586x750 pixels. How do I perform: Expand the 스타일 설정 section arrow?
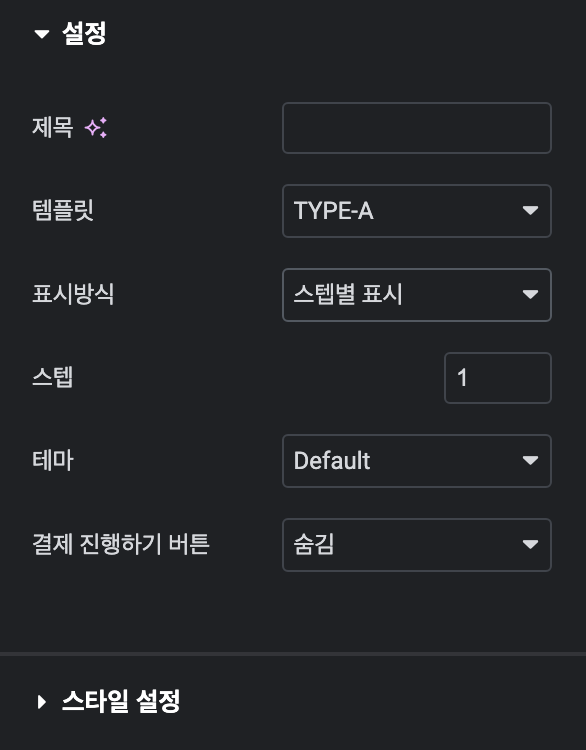(x=42, y=702)
